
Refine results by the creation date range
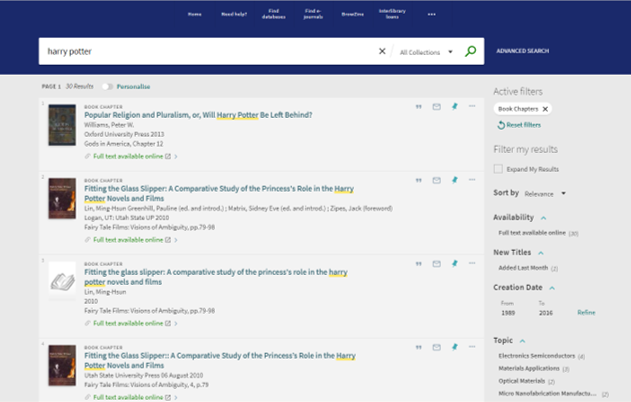click(x=586, y=312)
